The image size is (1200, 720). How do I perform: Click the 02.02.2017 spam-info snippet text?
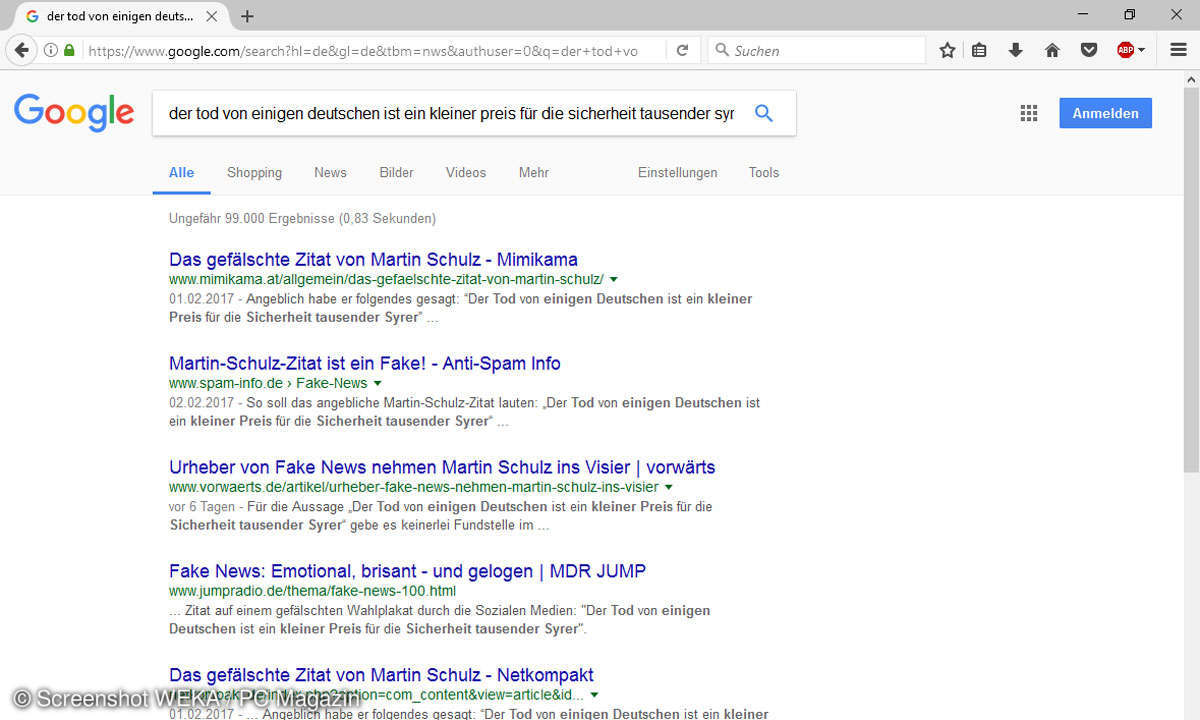click(x=464, y=412)
